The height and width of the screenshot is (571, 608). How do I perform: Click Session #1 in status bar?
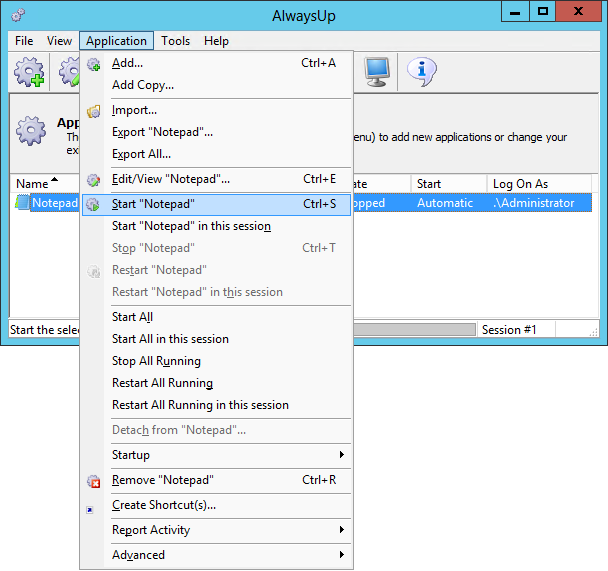tap(509, 330)
